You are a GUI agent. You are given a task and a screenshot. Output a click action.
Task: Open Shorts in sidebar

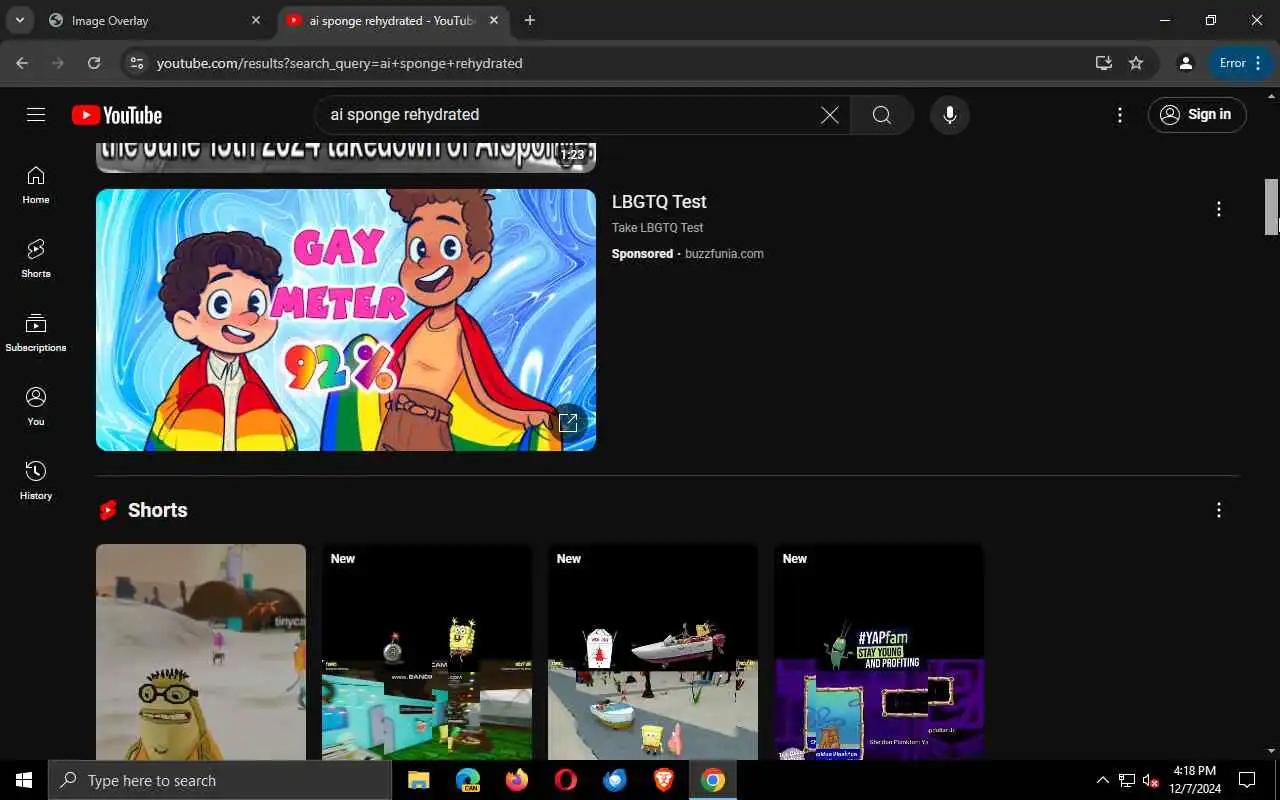36,259
